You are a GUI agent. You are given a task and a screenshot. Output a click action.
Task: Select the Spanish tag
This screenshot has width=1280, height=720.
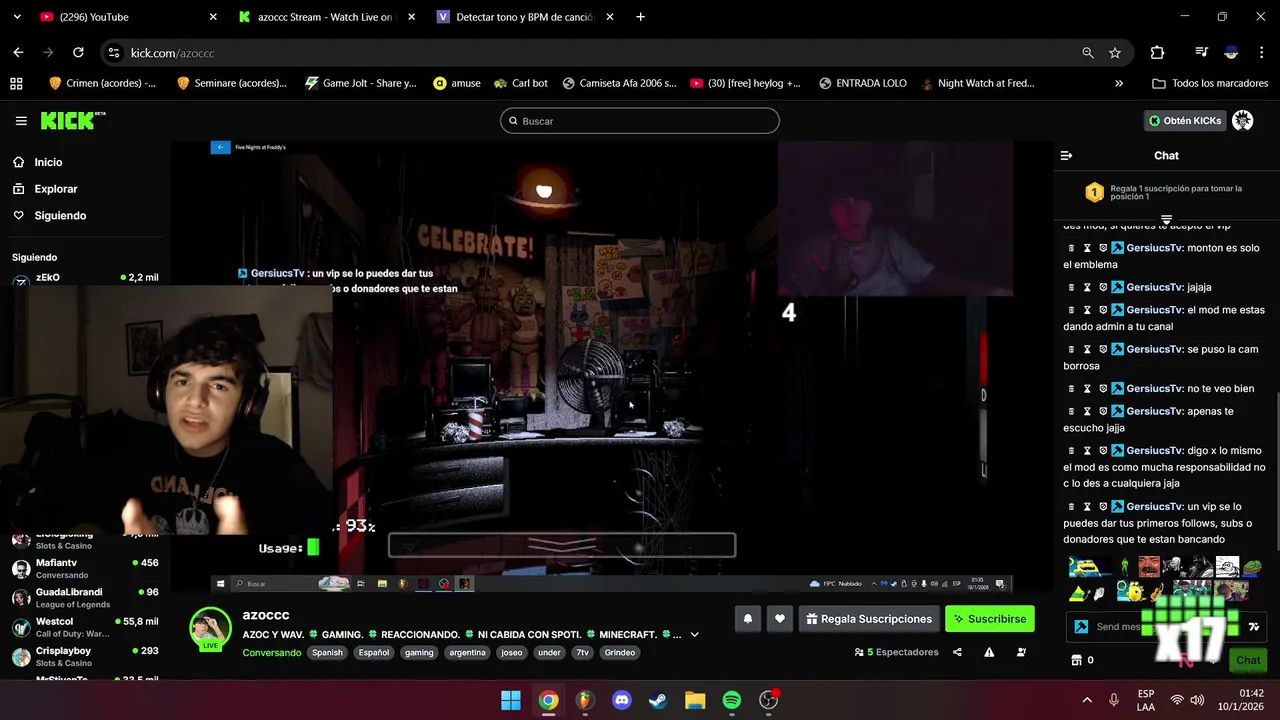point(327,652)
